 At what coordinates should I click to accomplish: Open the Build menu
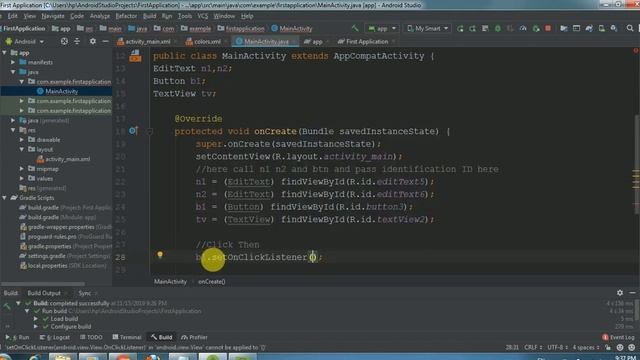coord(149,16)
